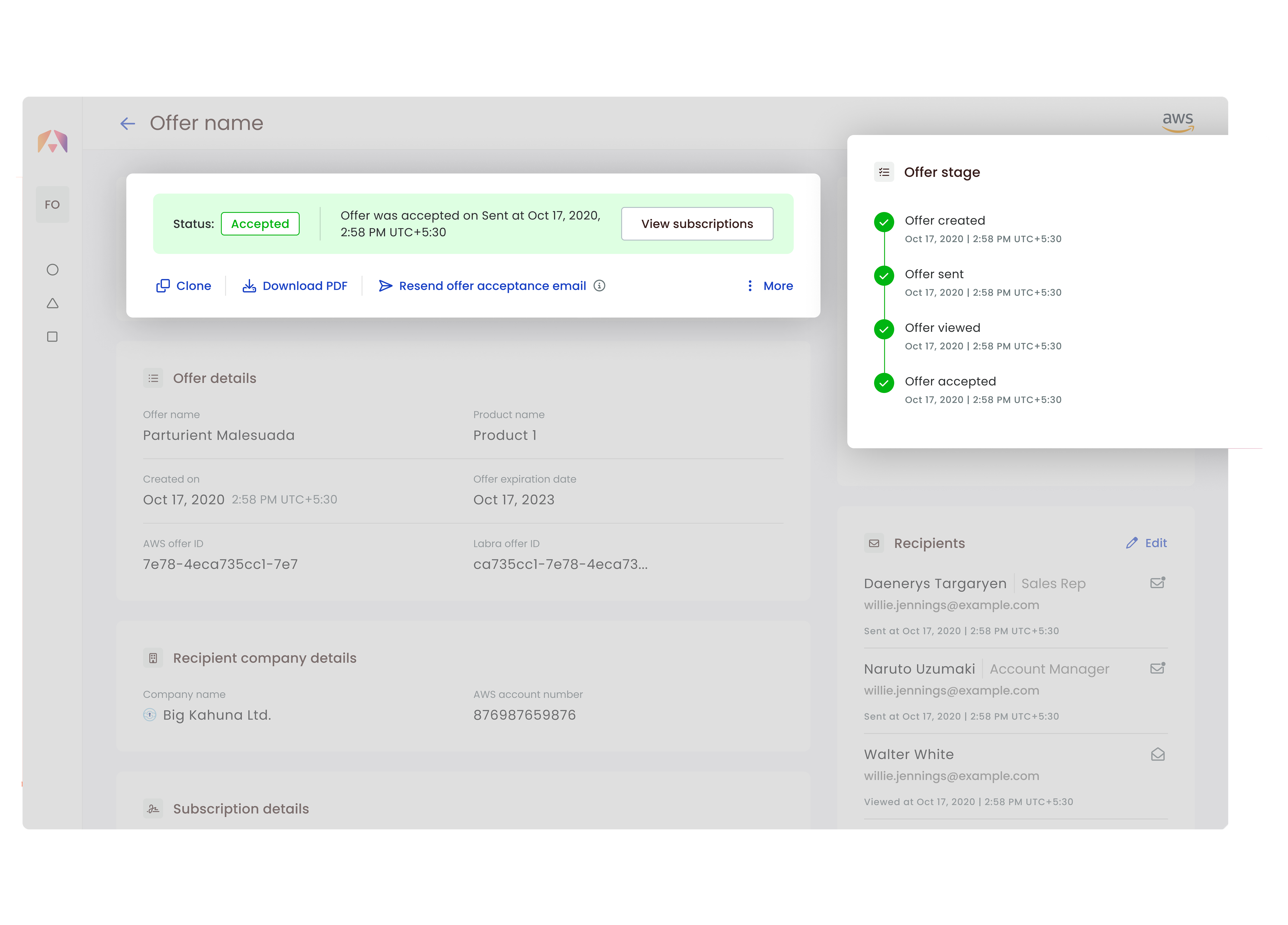Click the circle icon in left sidebar

tap(52, 270)
